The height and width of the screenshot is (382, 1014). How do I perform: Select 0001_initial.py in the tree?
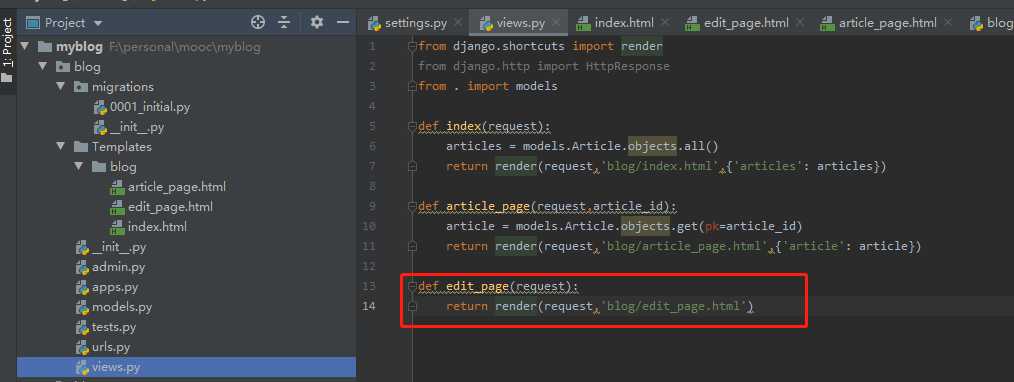pyautogui.click(x=150, y=107)
